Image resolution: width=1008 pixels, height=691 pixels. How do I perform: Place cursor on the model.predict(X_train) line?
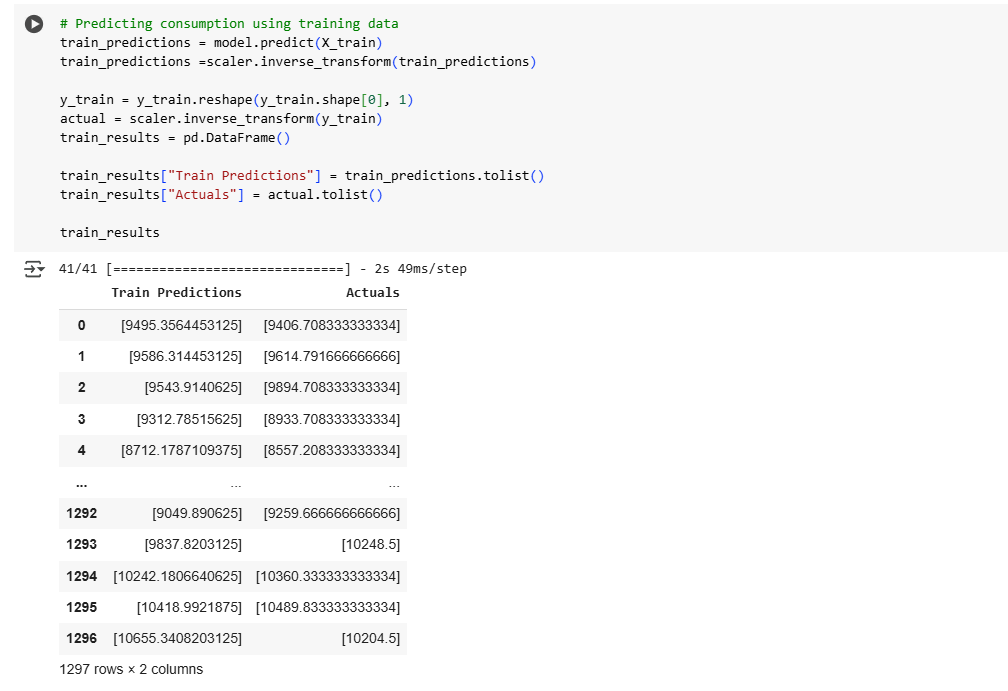point(221,42)
